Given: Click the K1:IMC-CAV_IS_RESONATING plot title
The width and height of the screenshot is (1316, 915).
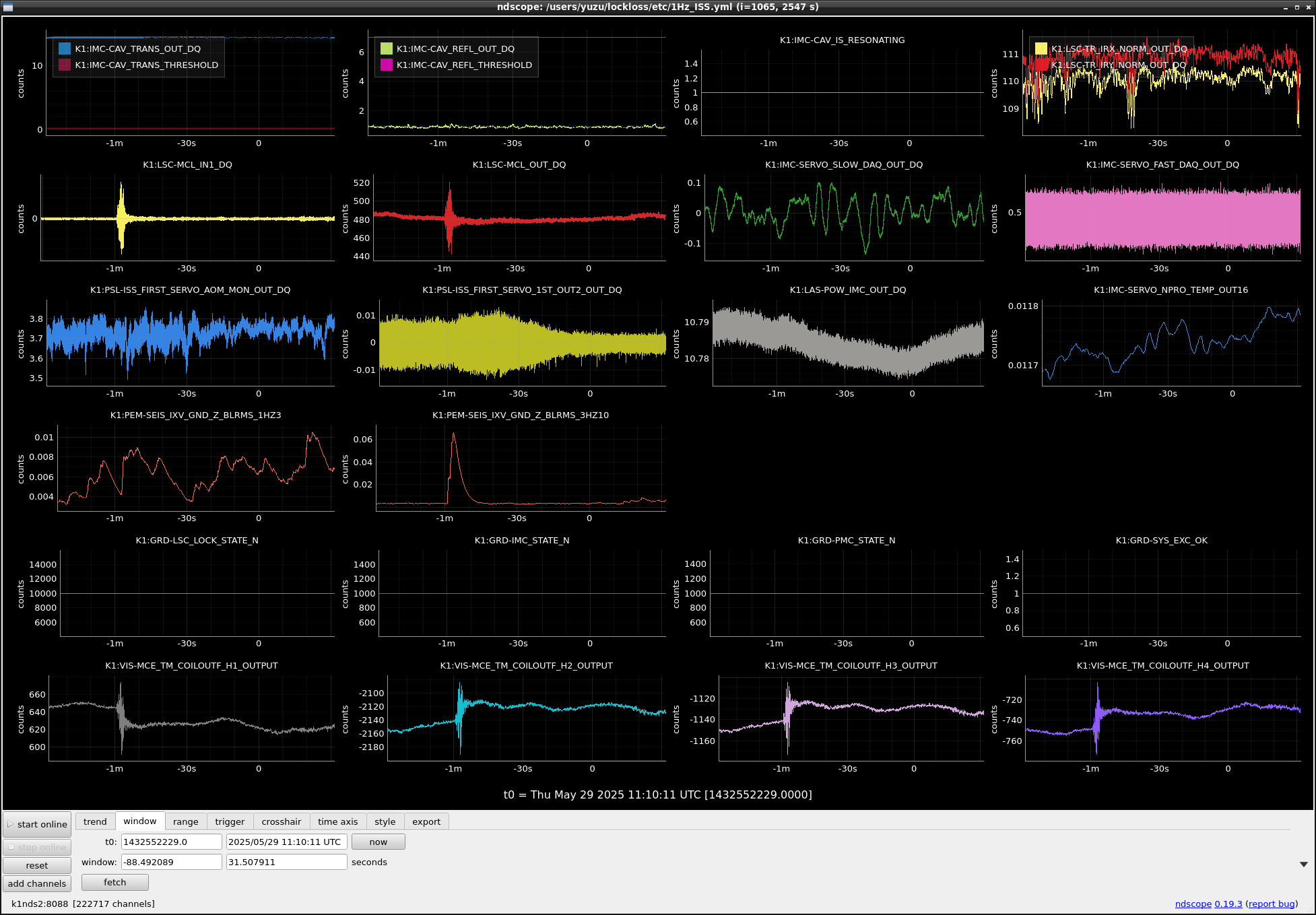Looking at the screenshot, I should pos(842,40).
